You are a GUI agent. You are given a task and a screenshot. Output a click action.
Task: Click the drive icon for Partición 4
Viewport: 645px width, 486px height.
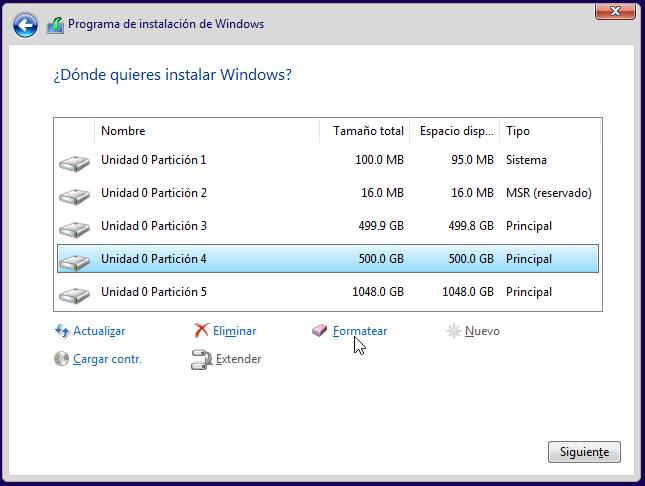coord(74,262)
